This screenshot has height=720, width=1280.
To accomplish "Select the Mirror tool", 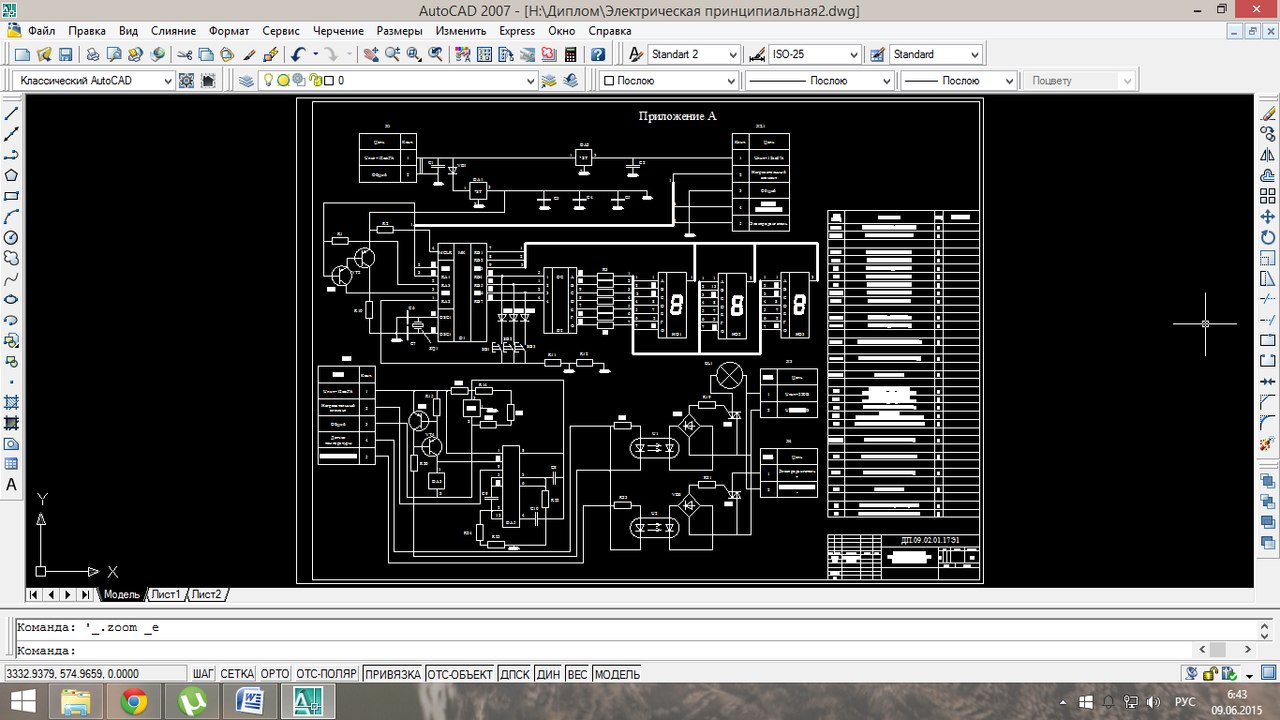I will point(1268,155).
